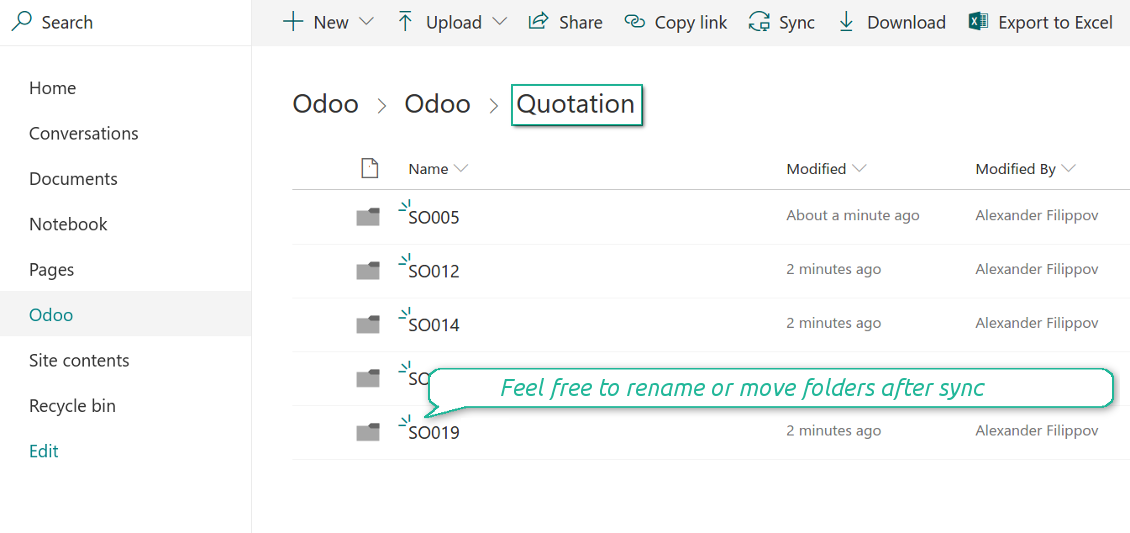
Task: Click the Download arrow icon
Action: point(846,21)
